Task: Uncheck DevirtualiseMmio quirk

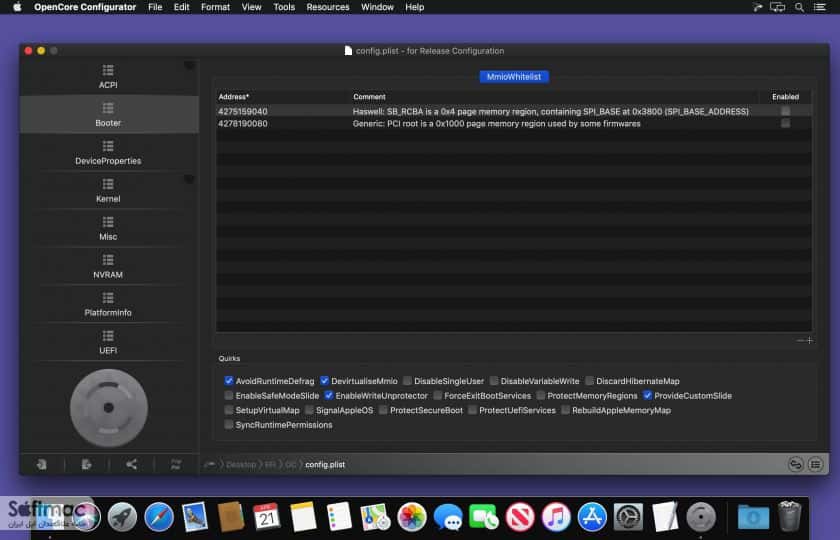Action: coord(324,381)
